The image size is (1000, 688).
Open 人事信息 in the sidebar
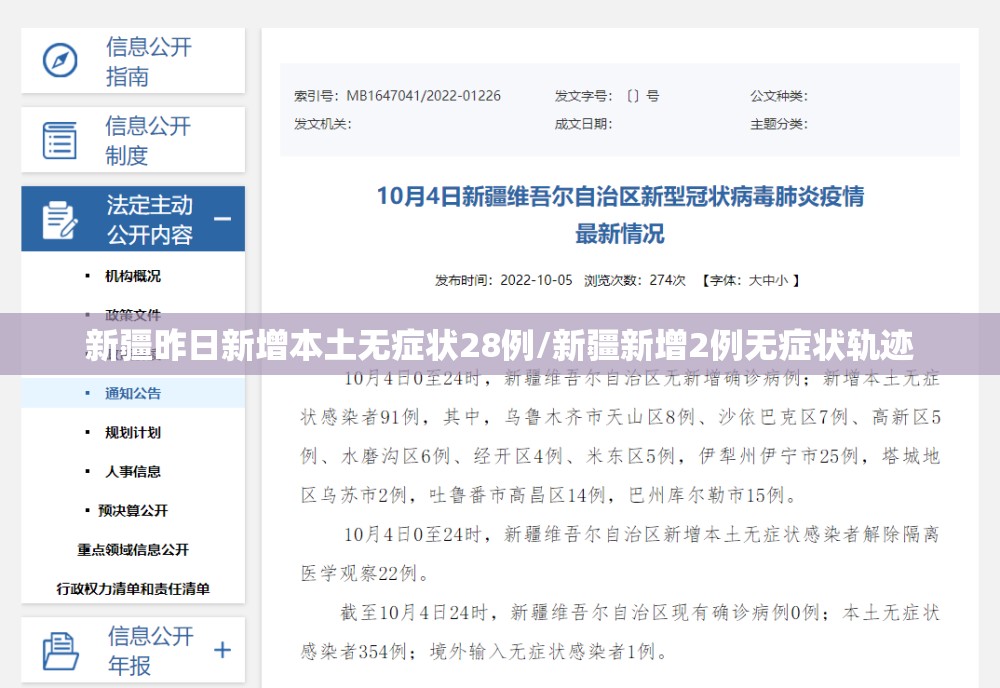coord(133,471)
